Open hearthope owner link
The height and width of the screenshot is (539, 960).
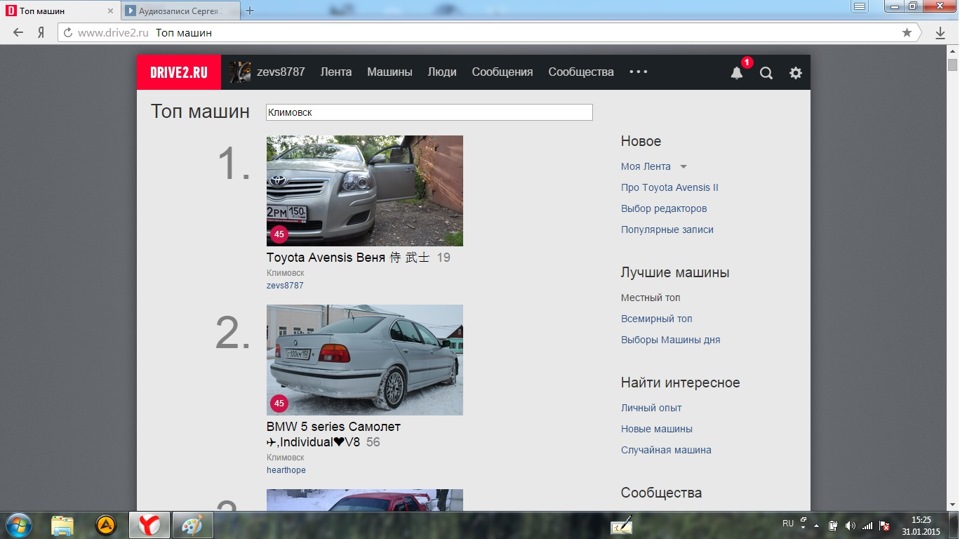[x=286, y=470]
